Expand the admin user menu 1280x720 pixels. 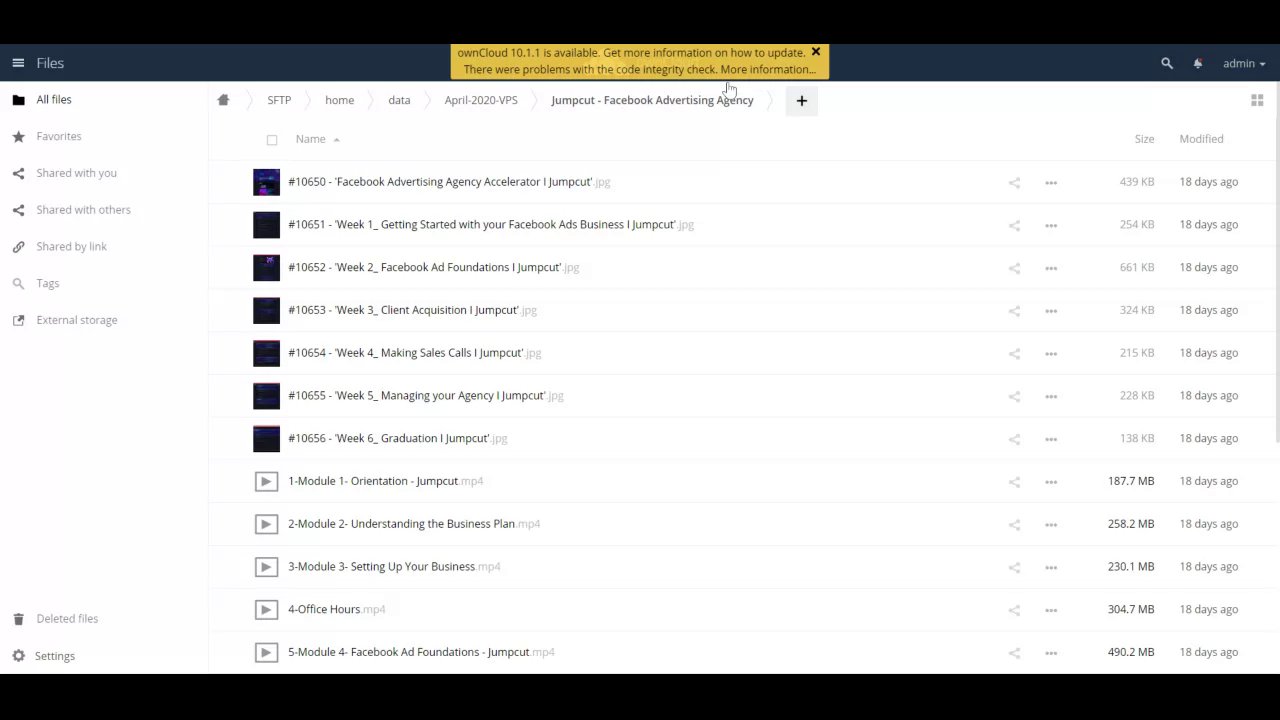[1243, 63]
